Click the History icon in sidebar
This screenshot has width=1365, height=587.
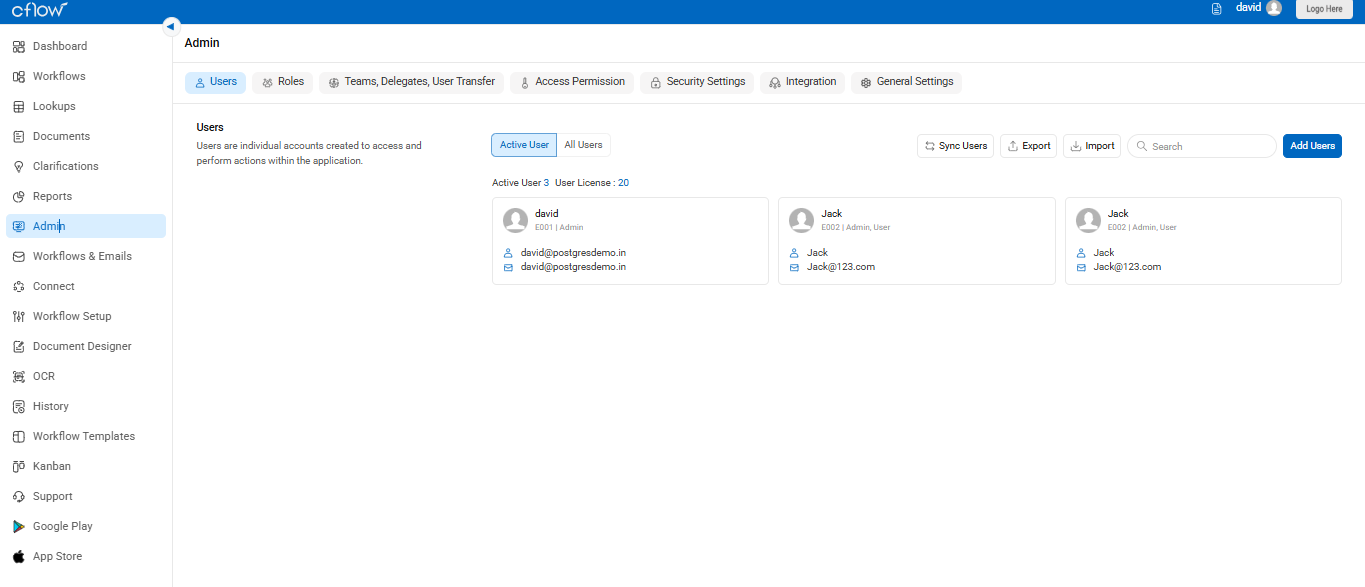tap(19, 406)
